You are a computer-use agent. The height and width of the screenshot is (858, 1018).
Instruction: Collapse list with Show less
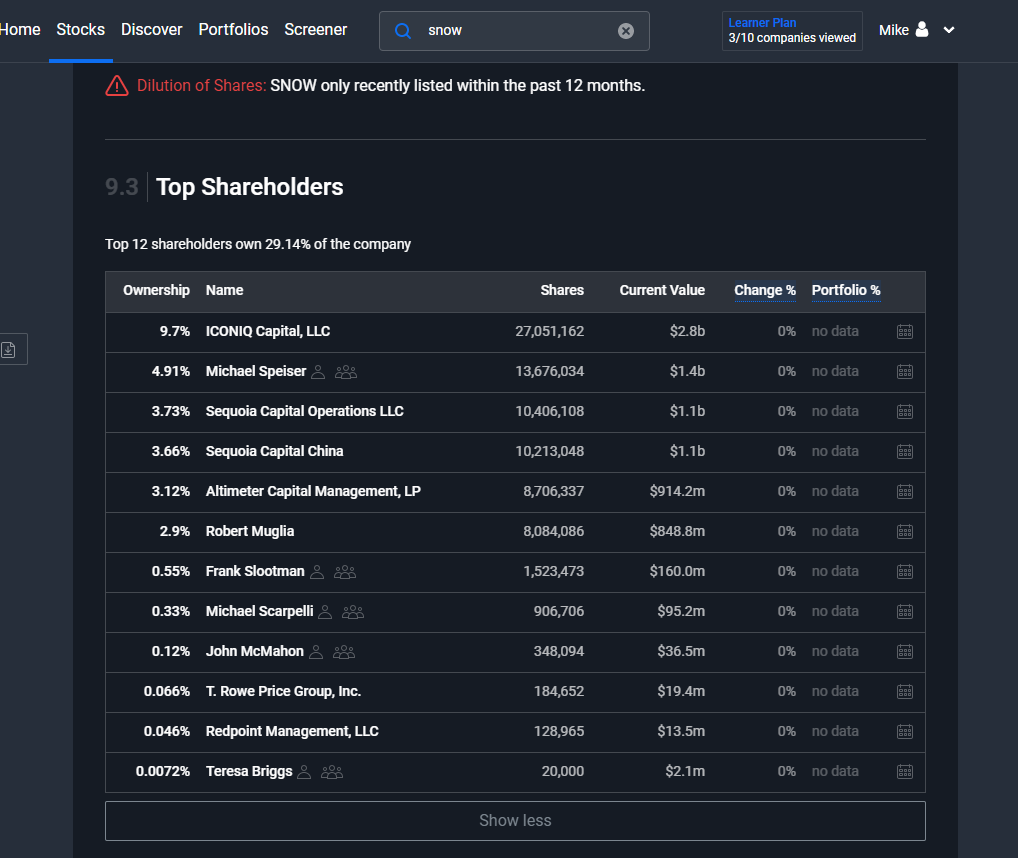tap(515, 820)
